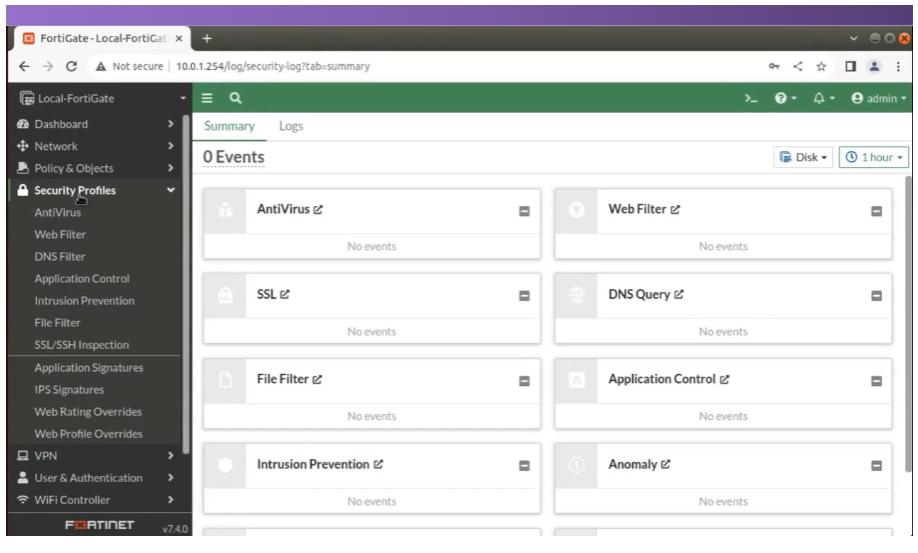918x553 pixels.
Task: Collapse the Web Filter card with minus button
Action: (x=876, y=211)
